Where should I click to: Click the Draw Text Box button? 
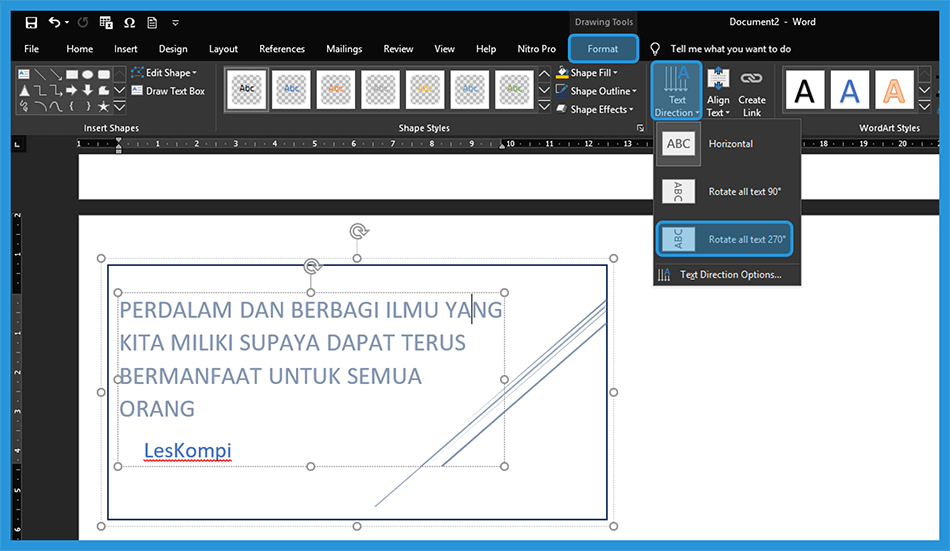pos(168,91)
